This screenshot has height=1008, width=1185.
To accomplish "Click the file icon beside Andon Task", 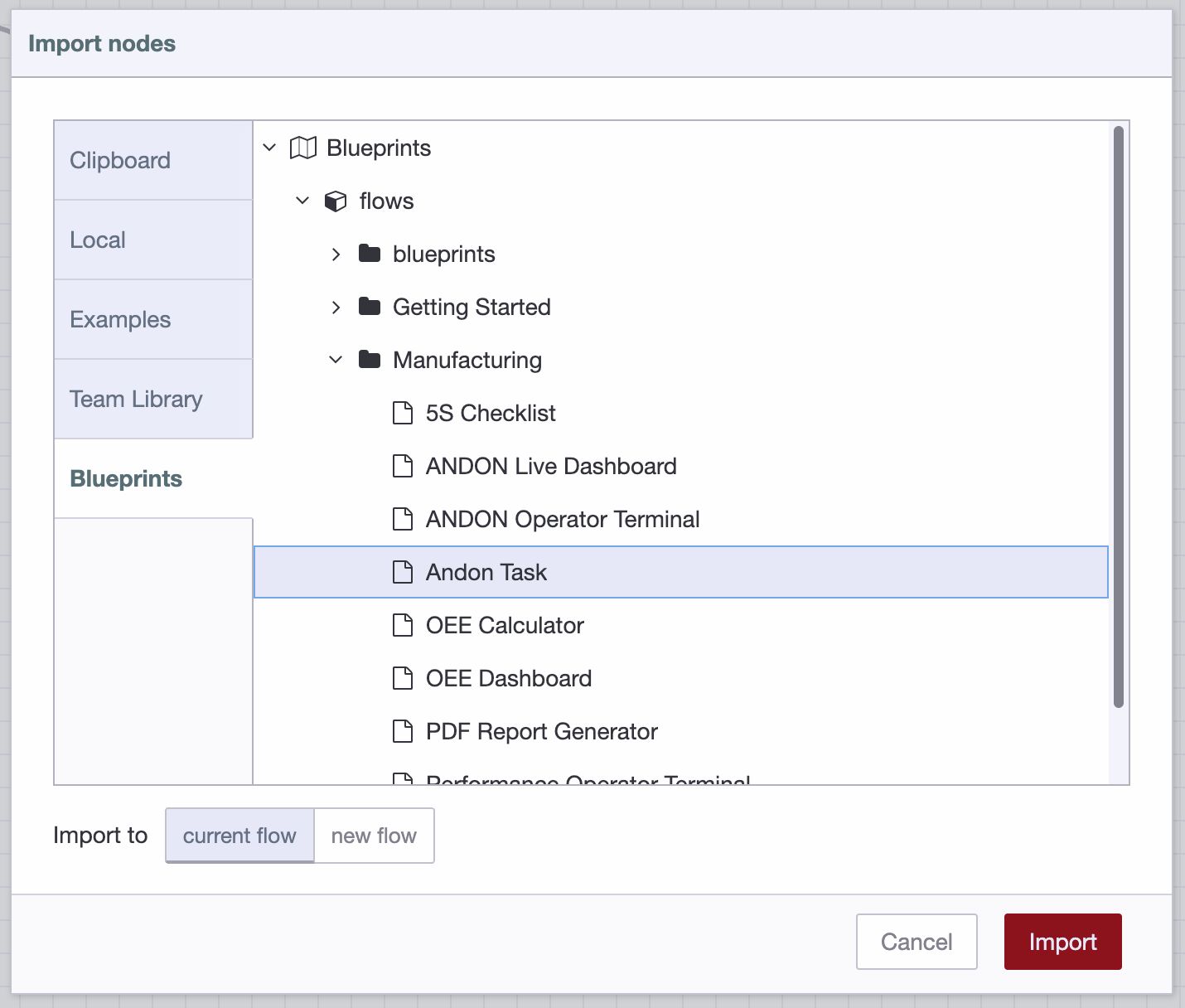I will [403, 572].
